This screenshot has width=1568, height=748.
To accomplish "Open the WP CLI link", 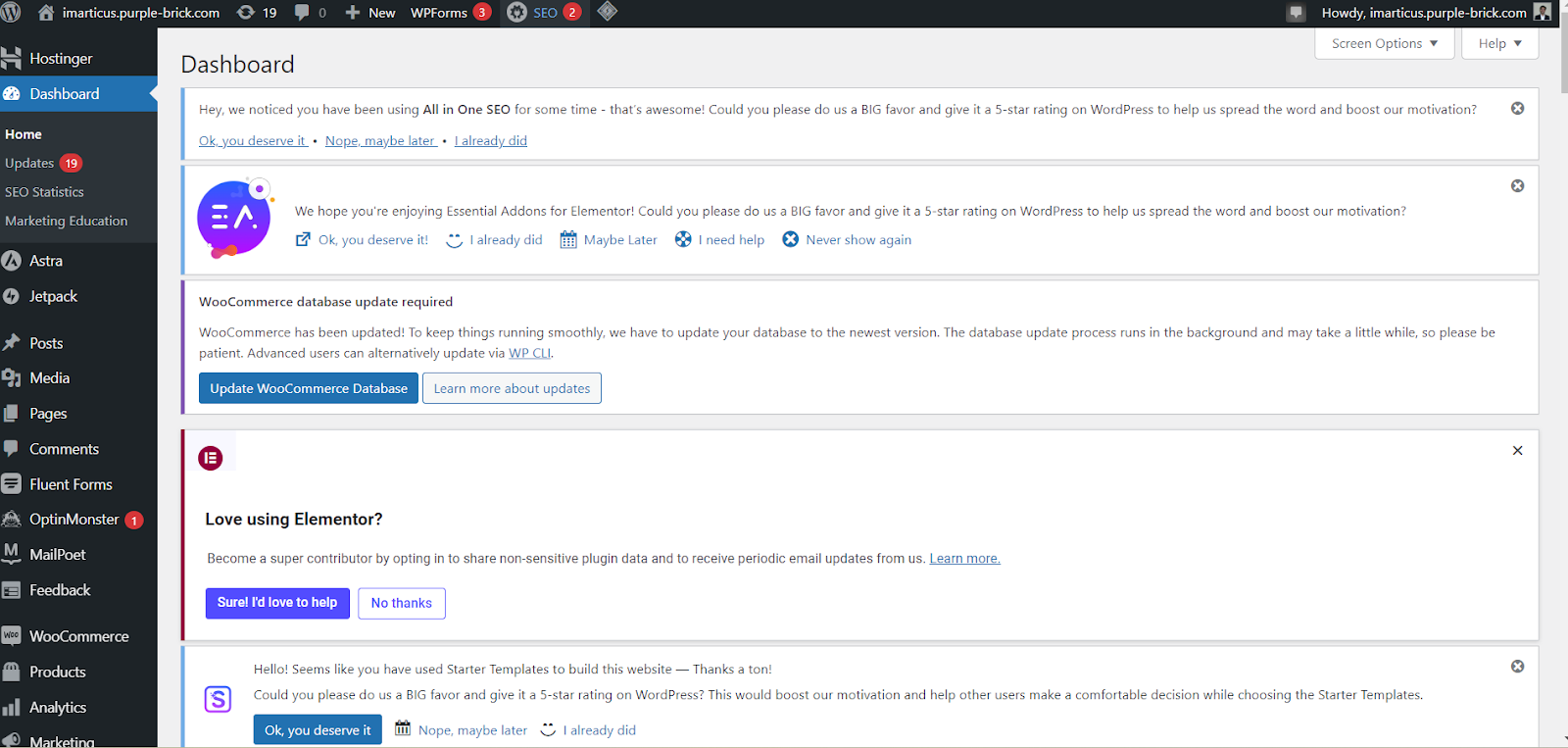I will click(x=530, y=354).
